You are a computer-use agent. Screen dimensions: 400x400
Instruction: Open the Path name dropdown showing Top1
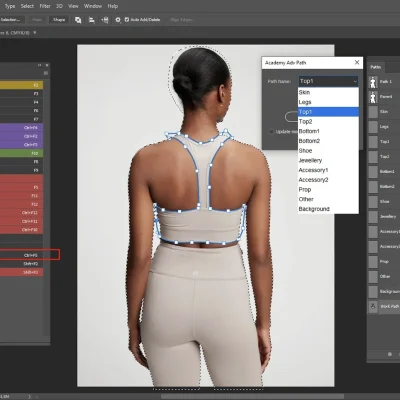(x=328, y=81)
